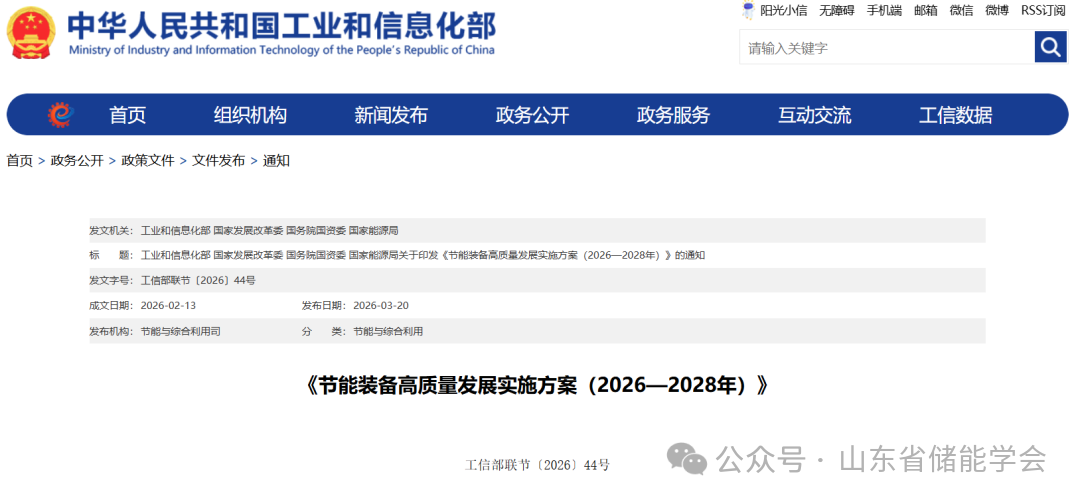Click the English ministry name under the title
The width and height of the screenshot is (1080, 502).
pos(281,50)
